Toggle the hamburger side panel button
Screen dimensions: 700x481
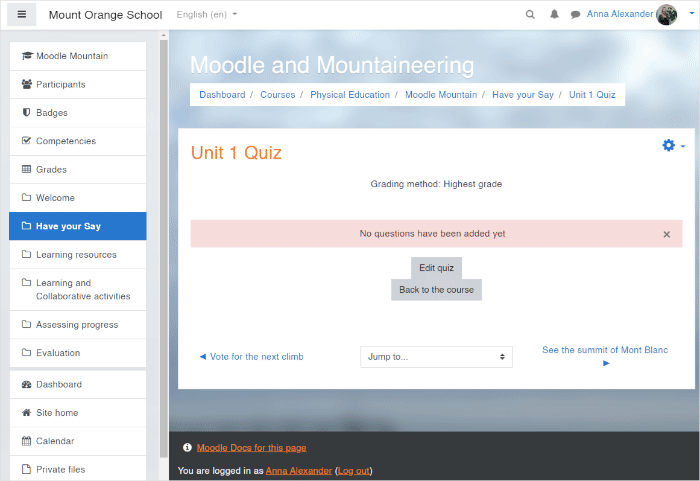pyautogui.click(x=21, y=14)
